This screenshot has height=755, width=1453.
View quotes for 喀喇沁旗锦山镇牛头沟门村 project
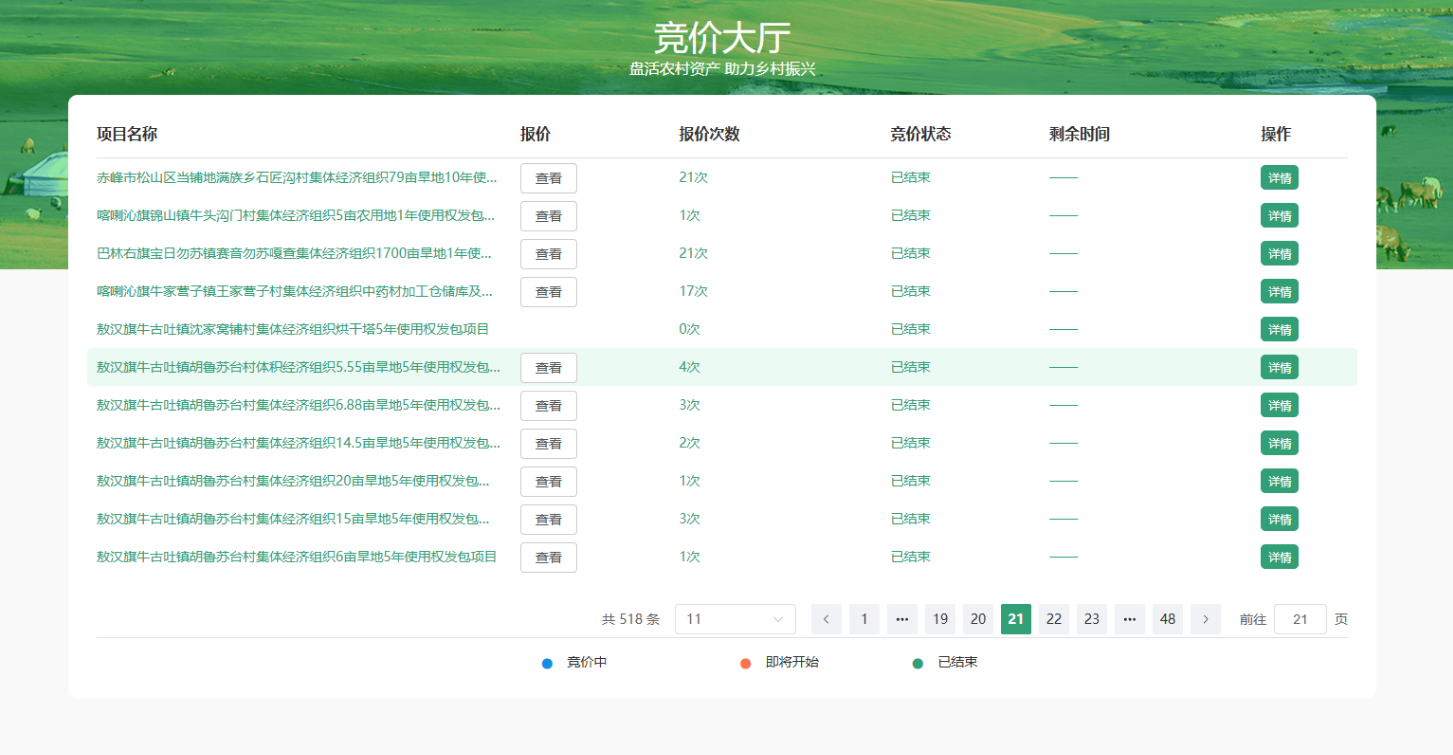(x=548, y=216)
